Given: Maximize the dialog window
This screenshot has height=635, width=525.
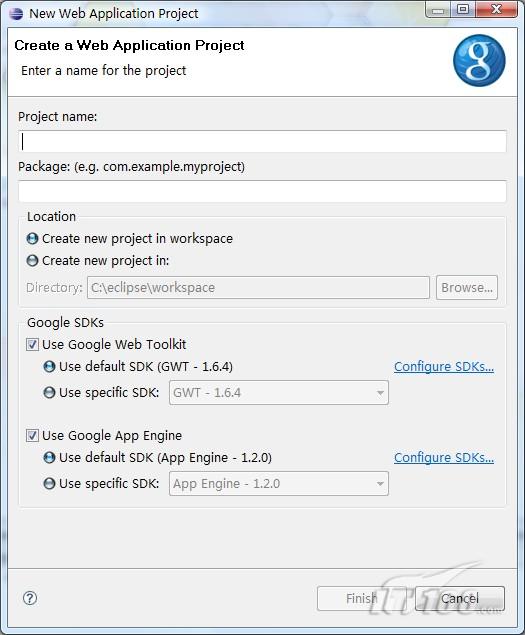Looking at the screenshot, I should 463,10.
